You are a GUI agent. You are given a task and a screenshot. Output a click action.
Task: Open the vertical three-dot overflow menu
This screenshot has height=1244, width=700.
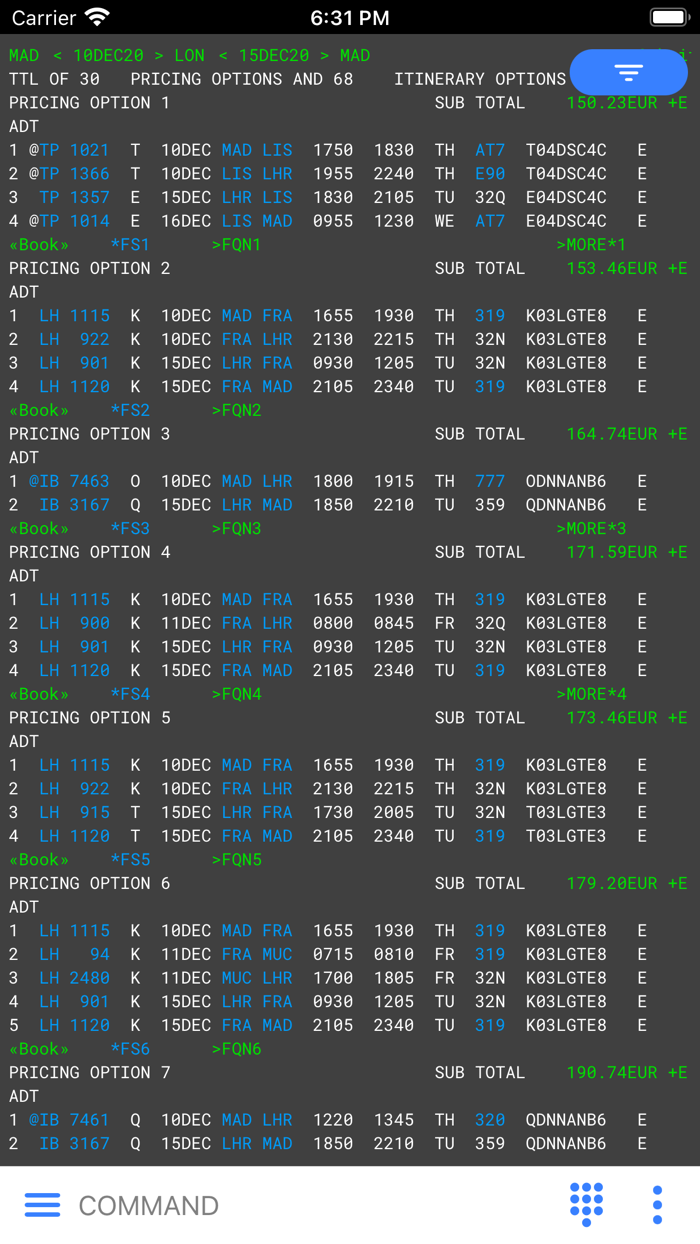657,1205
